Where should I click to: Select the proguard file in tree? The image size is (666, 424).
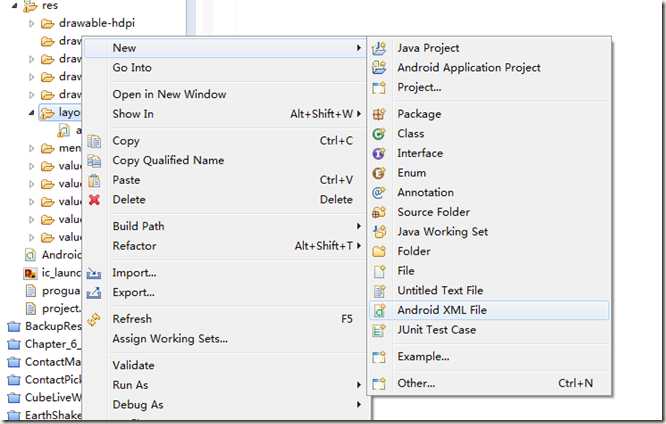61,291
